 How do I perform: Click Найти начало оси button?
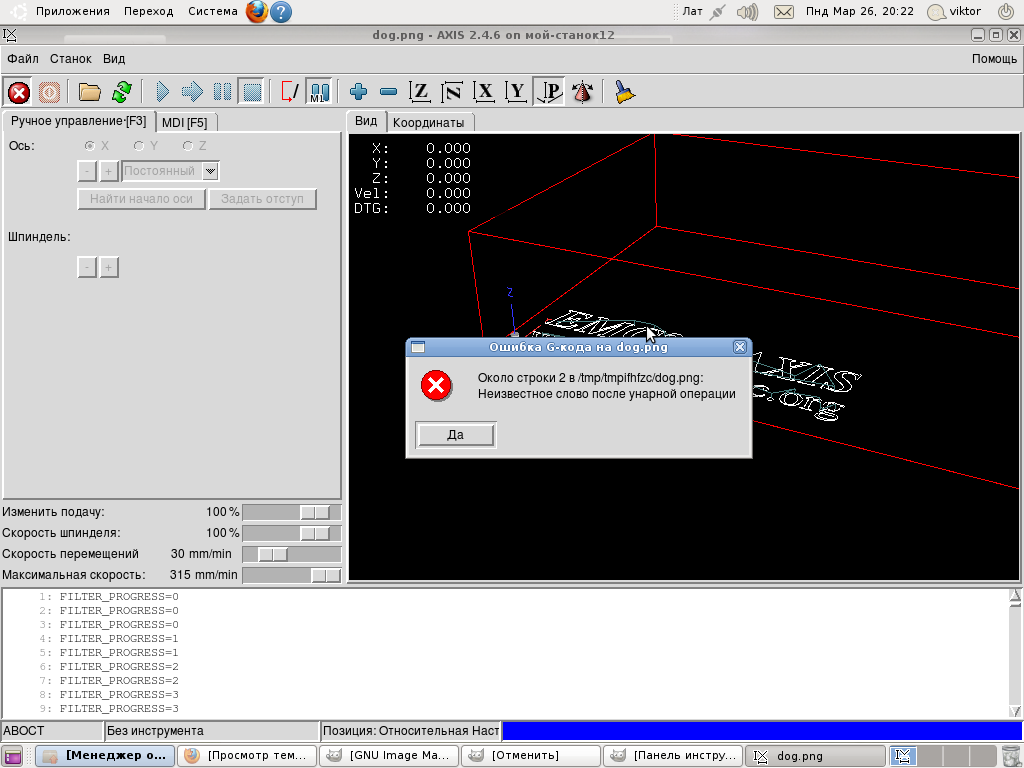pos(141,199)
